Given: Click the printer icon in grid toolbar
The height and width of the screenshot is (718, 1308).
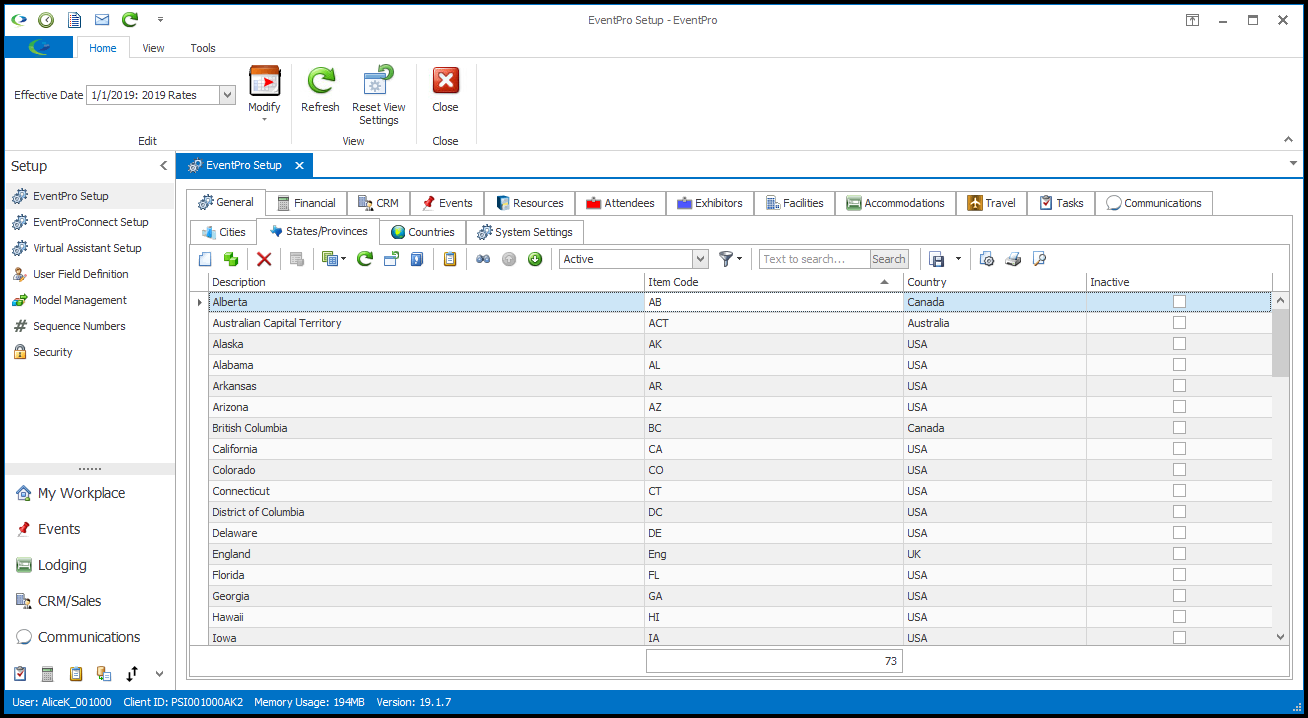Looking at the screenshot, I should pos(1013,259).
